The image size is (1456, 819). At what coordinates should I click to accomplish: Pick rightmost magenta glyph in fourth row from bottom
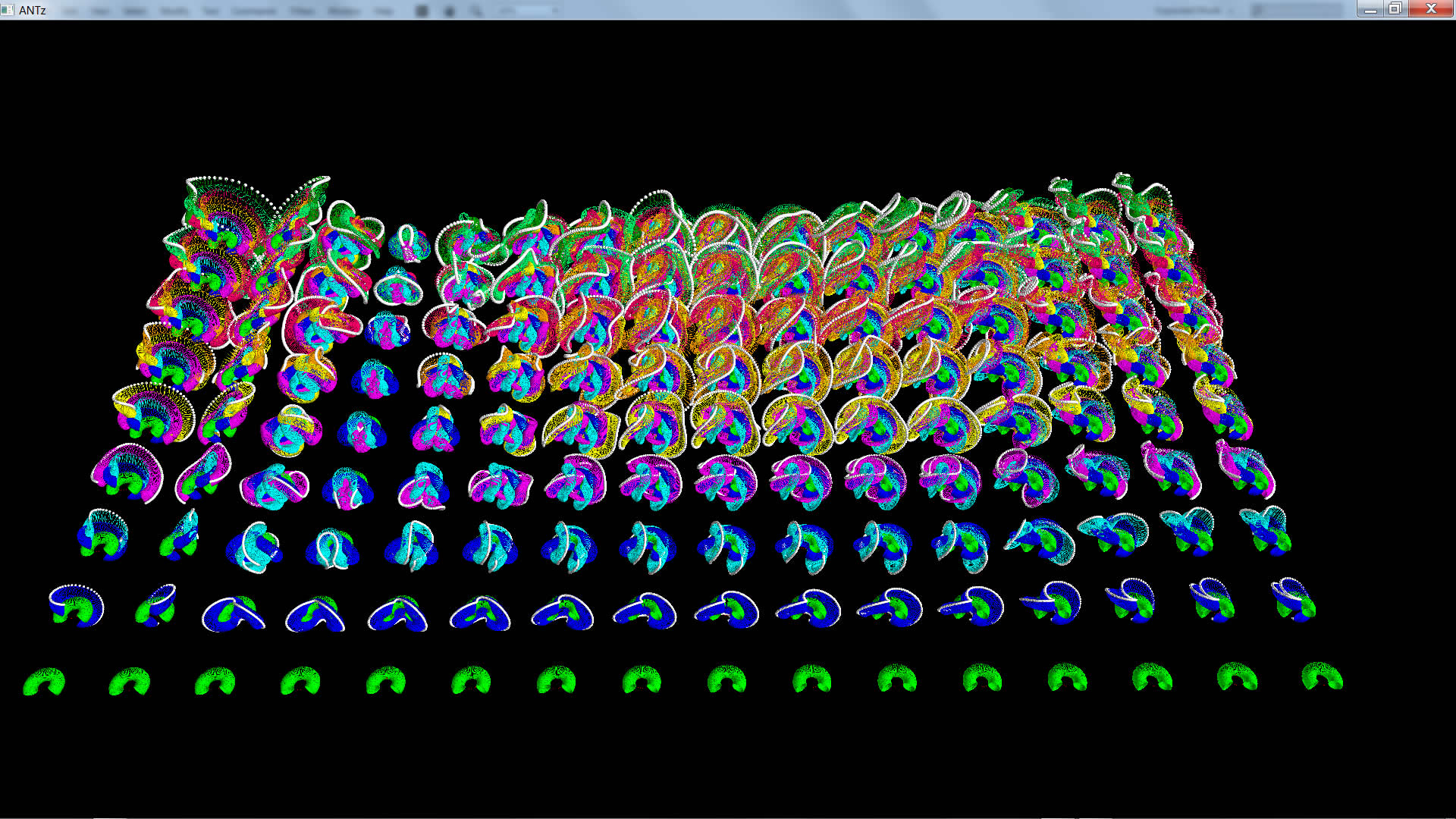[x=1245, y=469]
